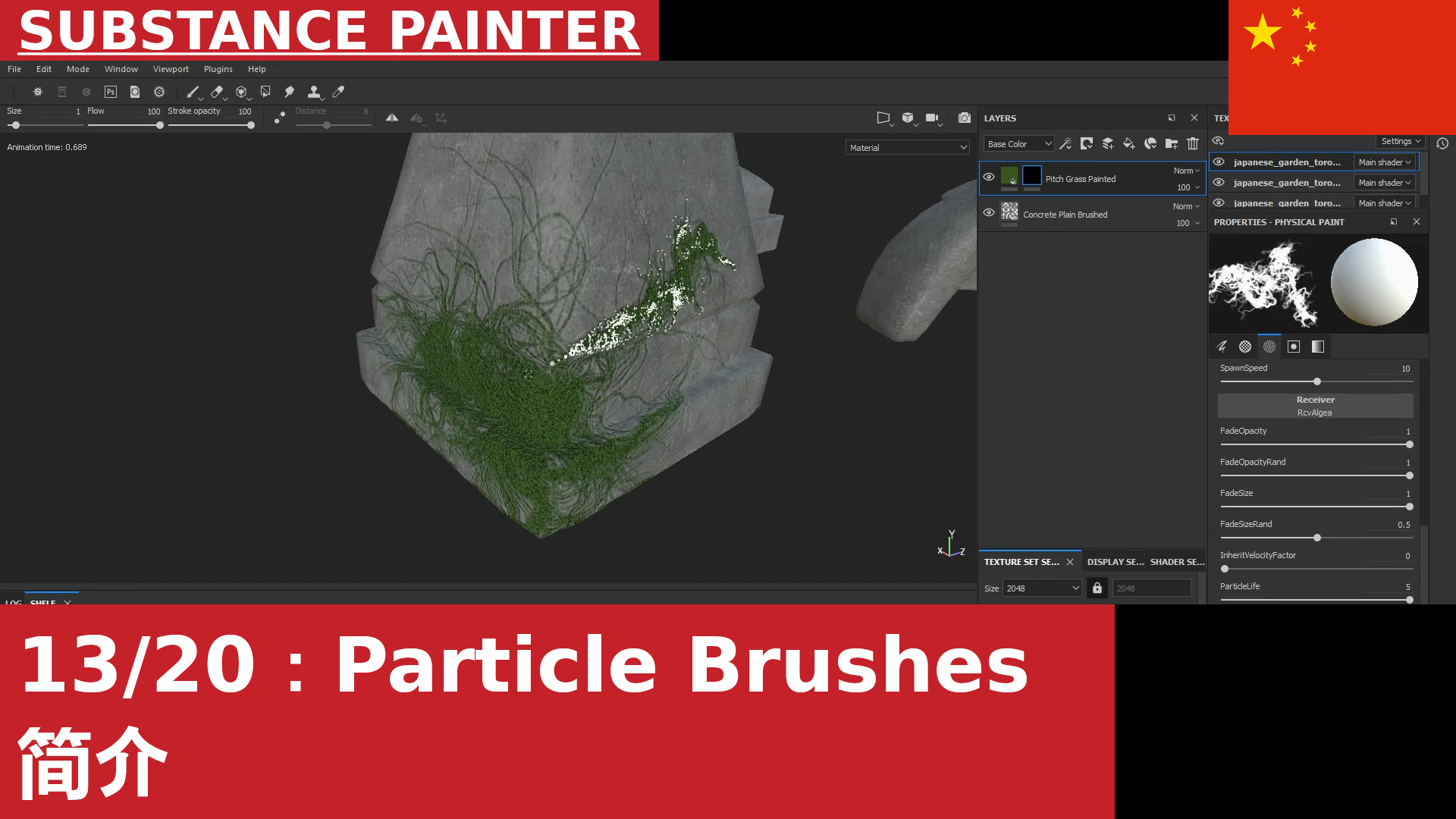Click the Receiver RcvAlgea button
Image resolution: width=1456 pixels, height=819 pixels.
(x=1316, y=406)
